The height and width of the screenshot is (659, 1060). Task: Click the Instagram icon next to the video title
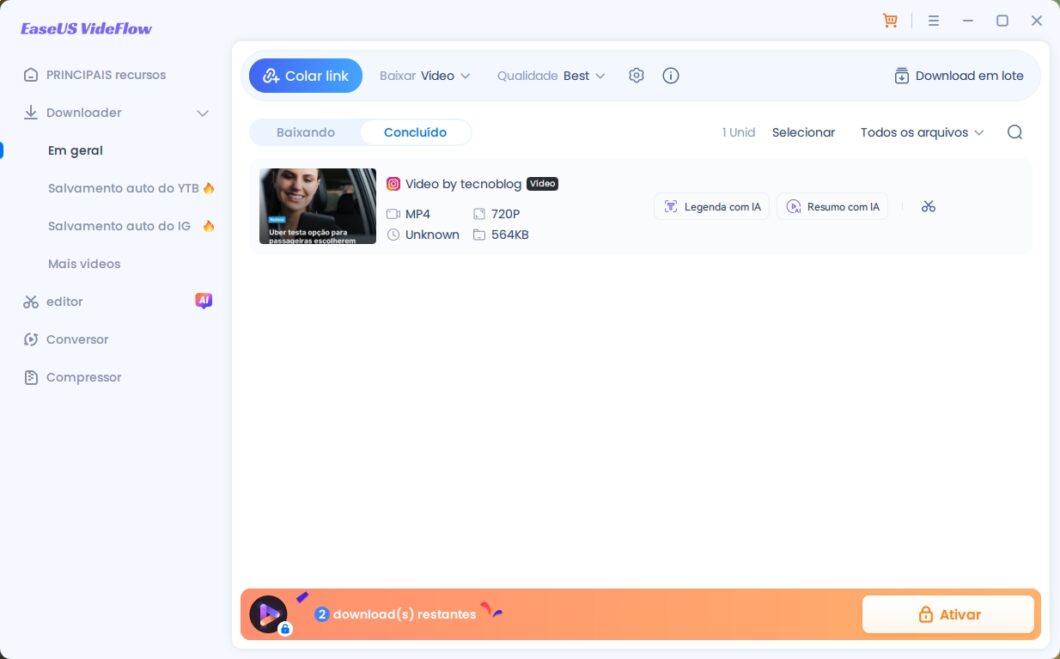(x=392, y=184)
